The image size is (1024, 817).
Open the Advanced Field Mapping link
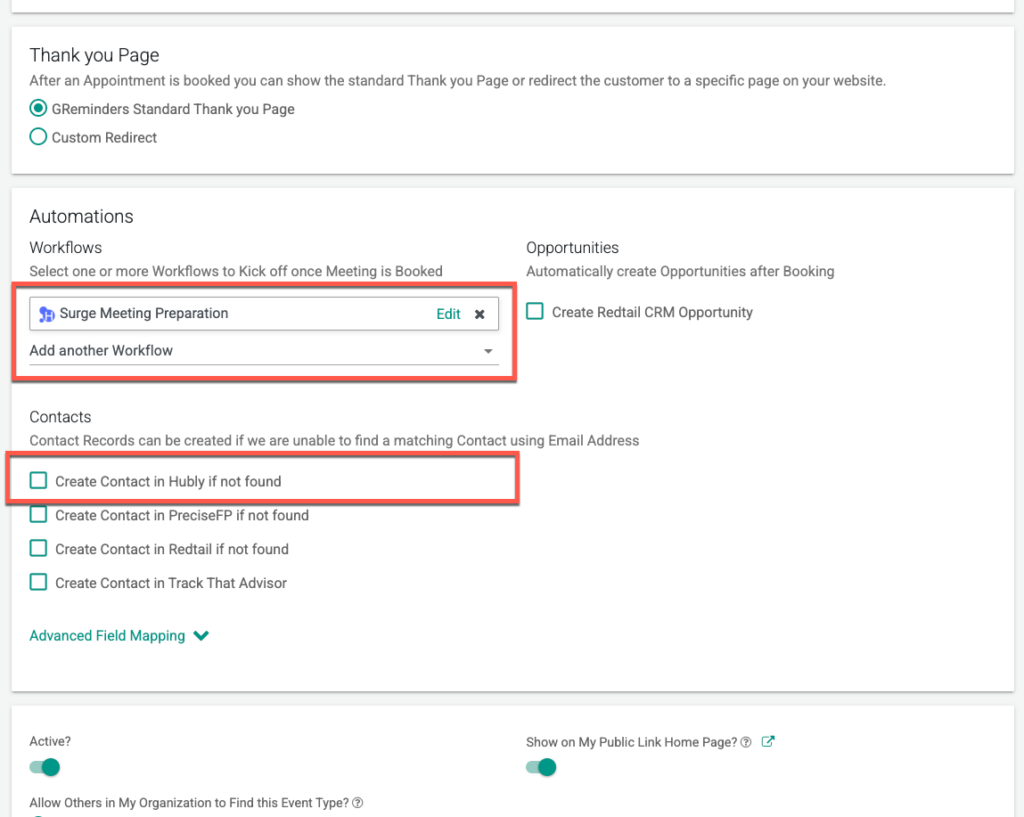pos(107,636)
